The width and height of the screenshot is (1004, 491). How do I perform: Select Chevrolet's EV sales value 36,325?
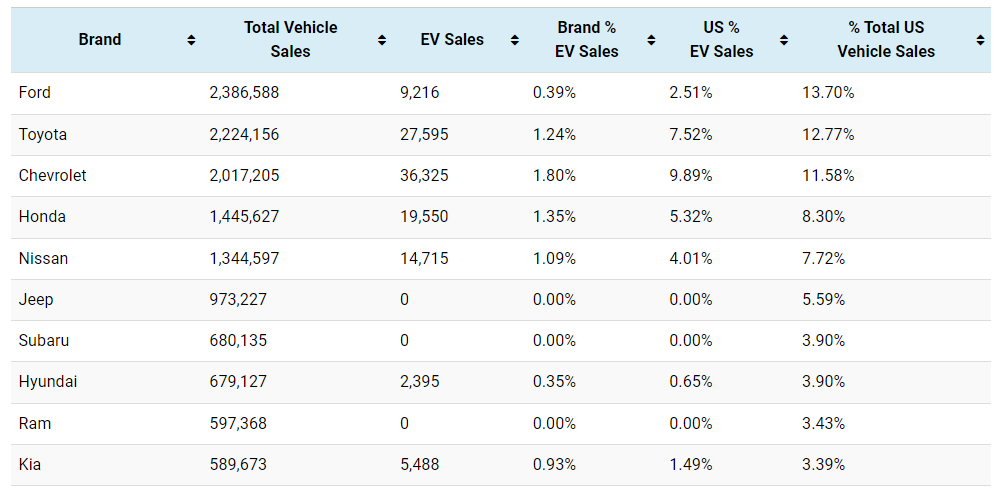(x=424, y=176)
